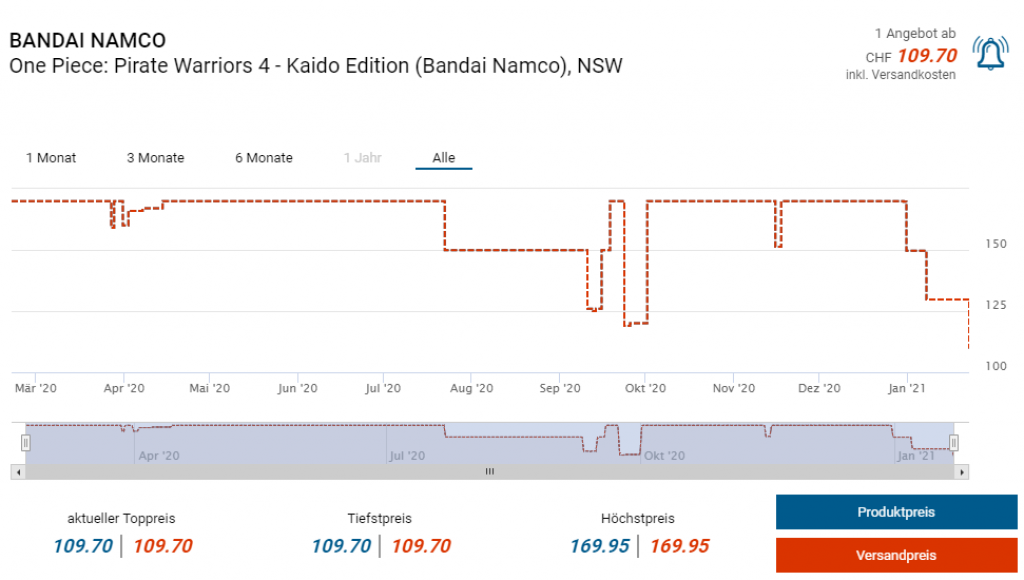This screenshot has height=580, width=1024.
Task: Click the One Piece Pirate Warriors product title
Action: coord(315,67)
